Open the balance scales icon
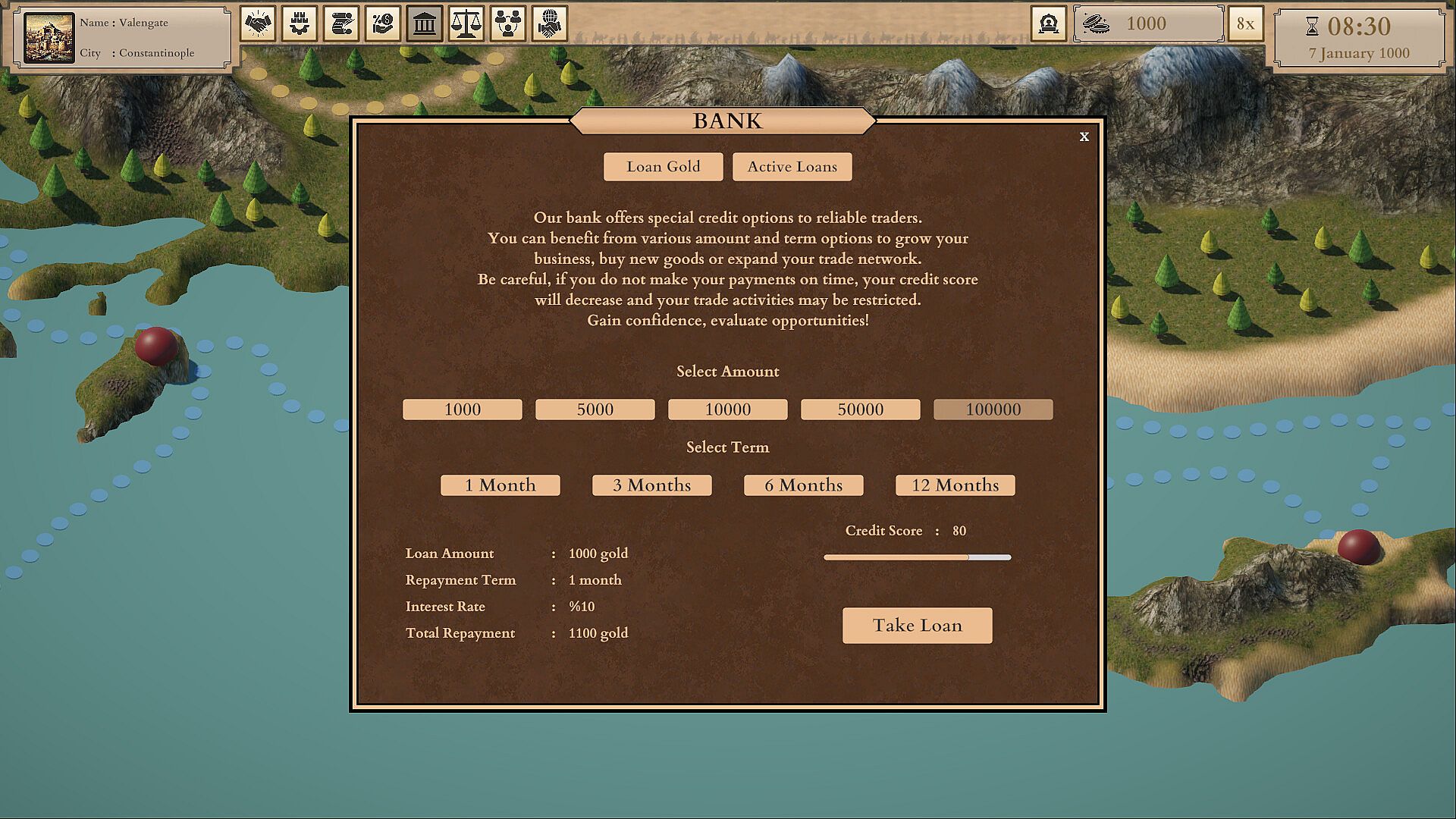 point(466,24)
